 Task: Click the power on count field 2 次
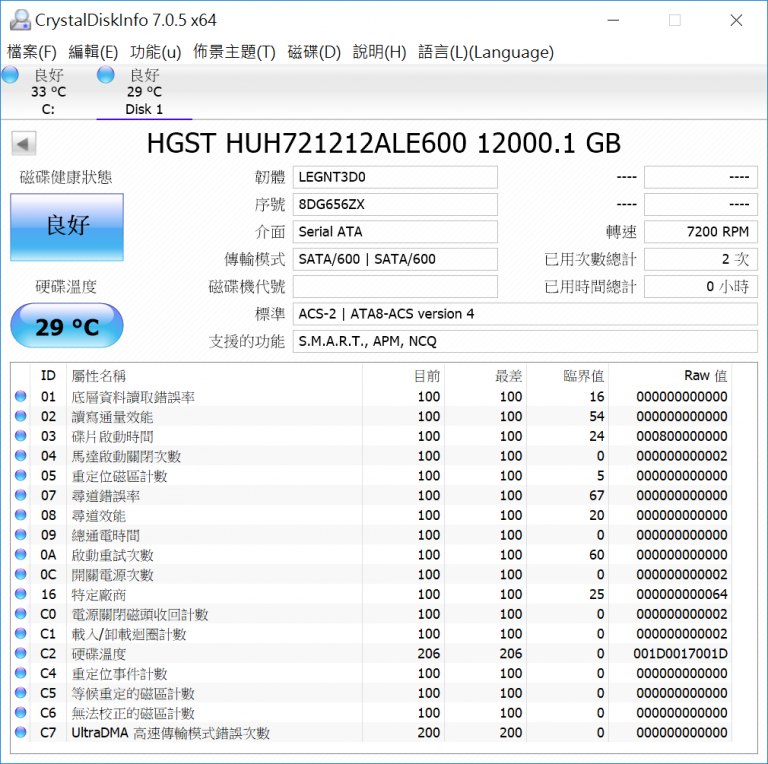pyautogui.click(x=701, y=259)
